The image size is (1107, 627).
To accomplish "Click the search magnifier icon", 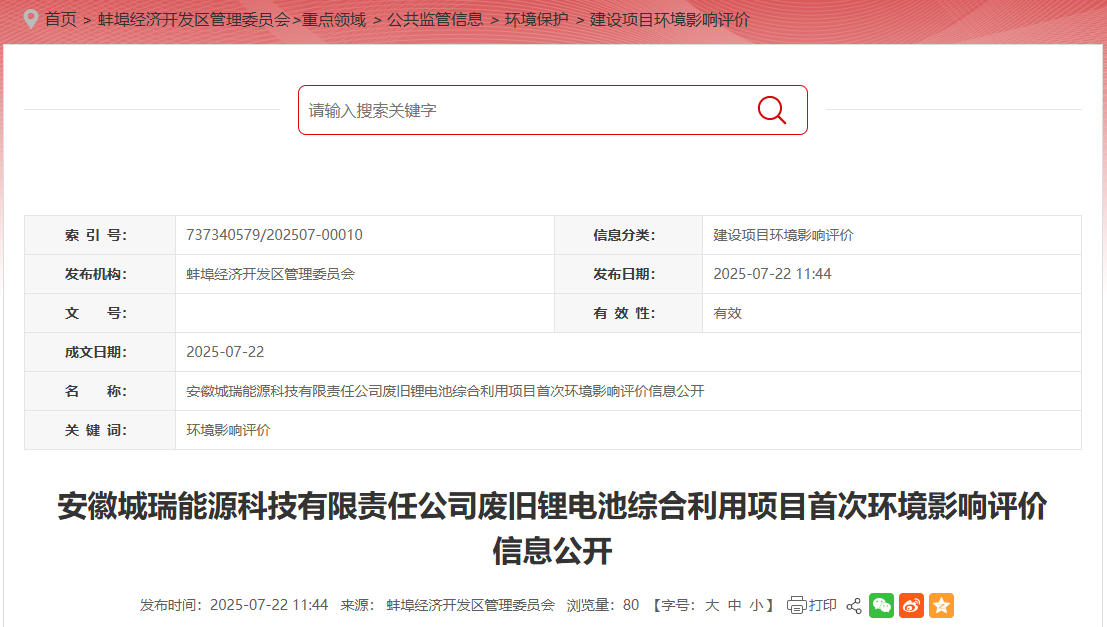I will click(770, 110).
